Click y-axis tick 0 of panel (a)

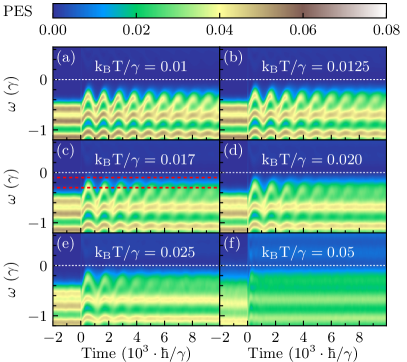coord(43,80)
